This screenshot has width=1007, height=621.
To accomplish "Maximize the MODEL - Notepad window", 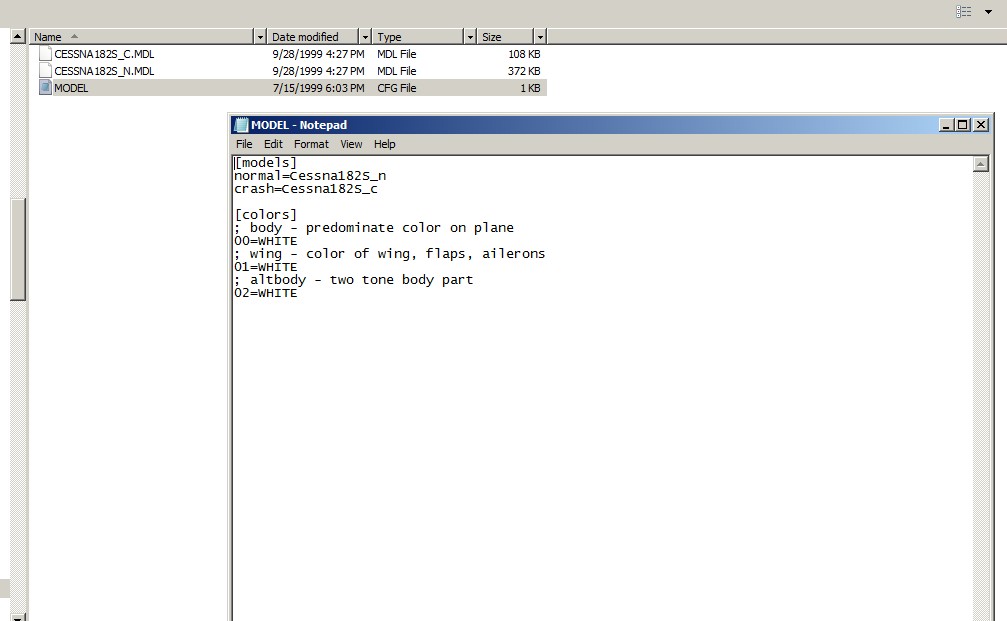I will pos(963,125).
